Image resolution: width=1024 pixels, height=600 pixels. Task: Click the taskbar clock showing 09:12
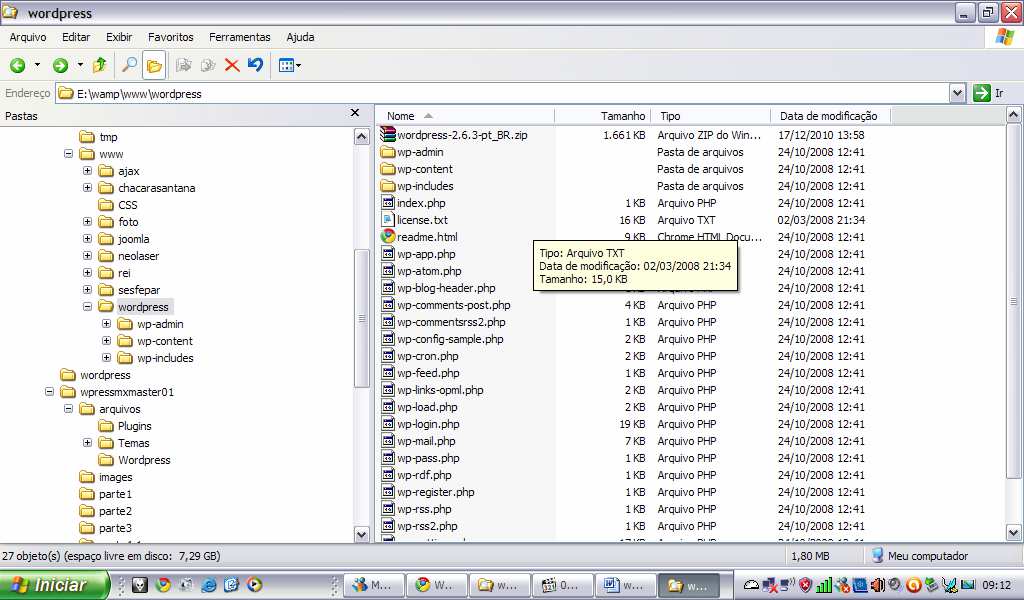[997, 585]
